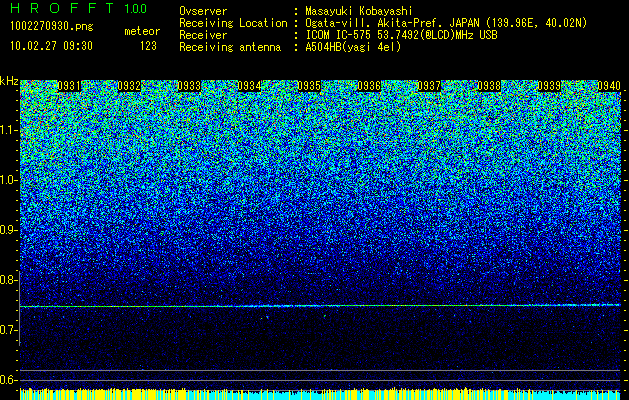
Task: Click the Receiving Location label
Action: click(x=233, y=23)
